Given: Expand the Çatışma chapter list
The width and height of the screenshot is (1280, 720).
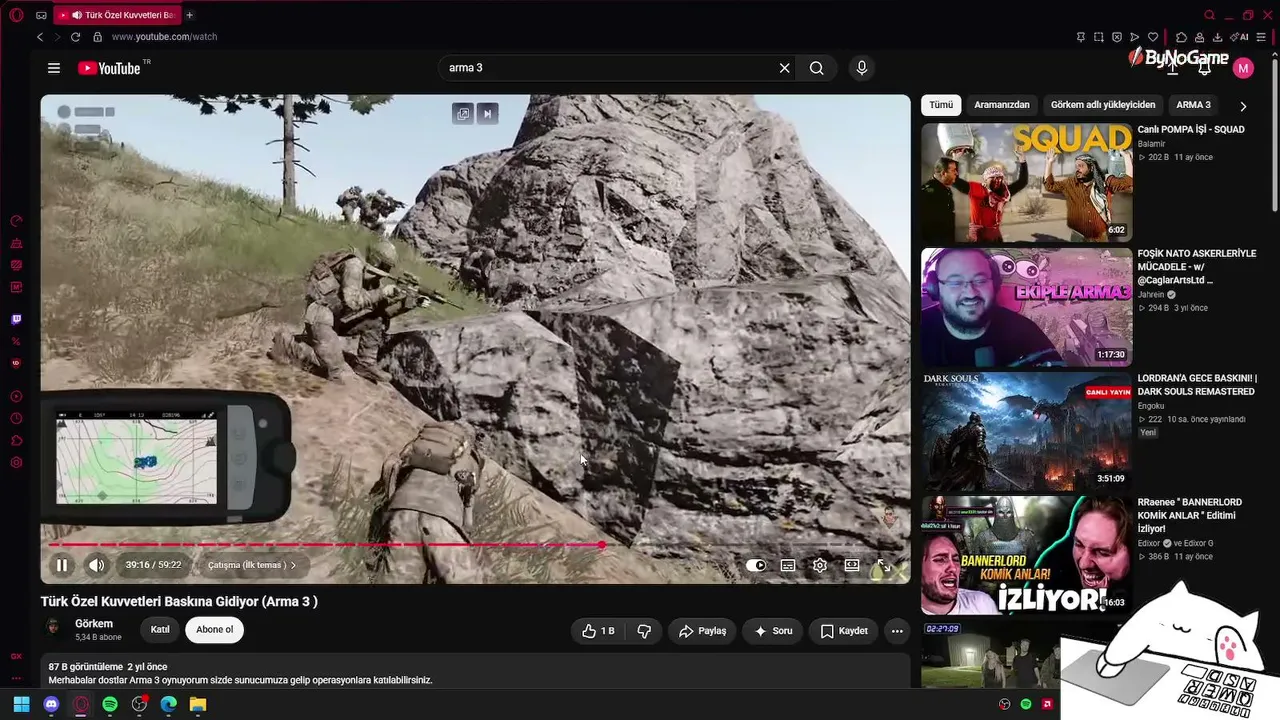Looking at the screenshot, I should [x=252, y=565].
